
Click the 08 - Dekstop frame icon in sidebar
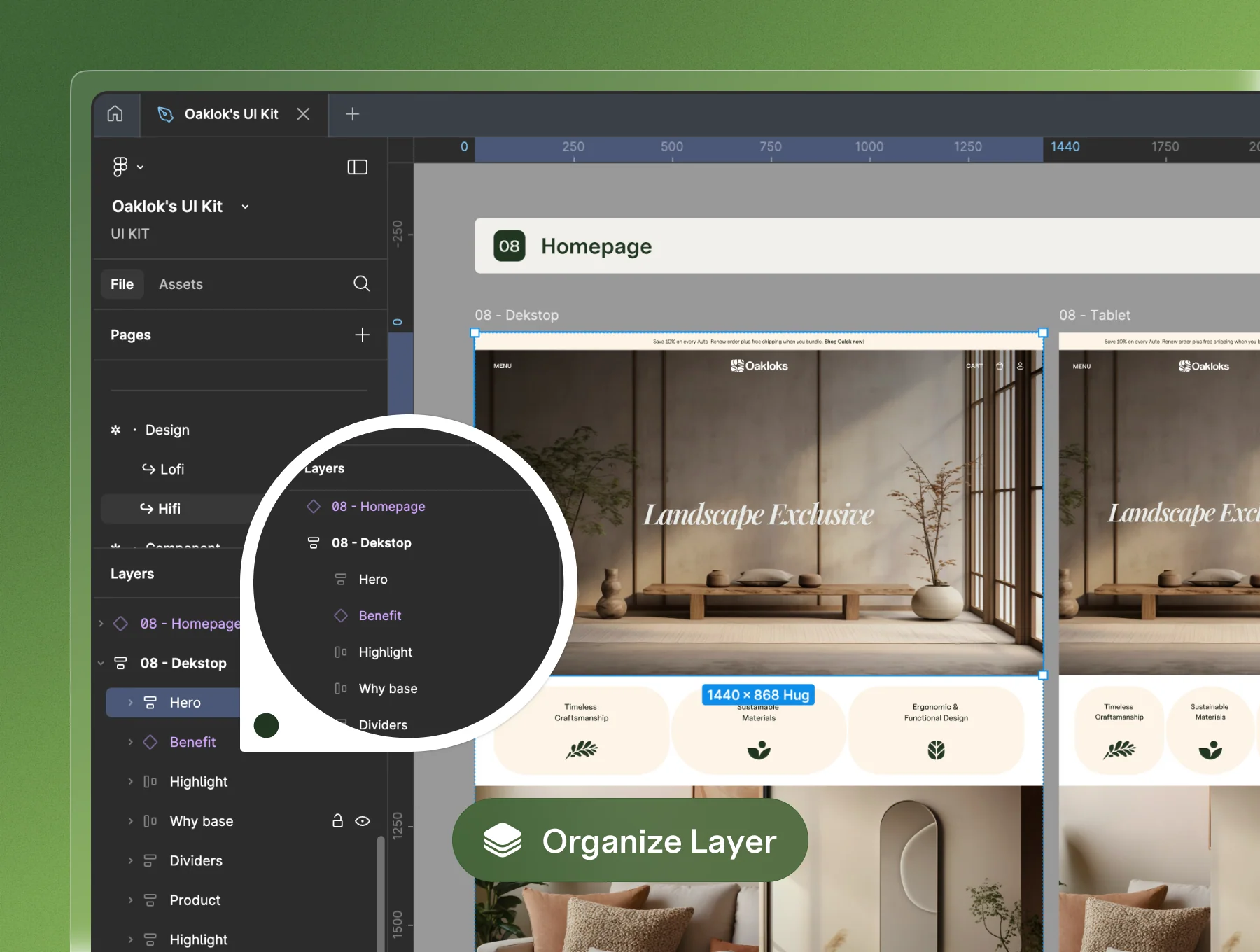[x=120, y=663]
